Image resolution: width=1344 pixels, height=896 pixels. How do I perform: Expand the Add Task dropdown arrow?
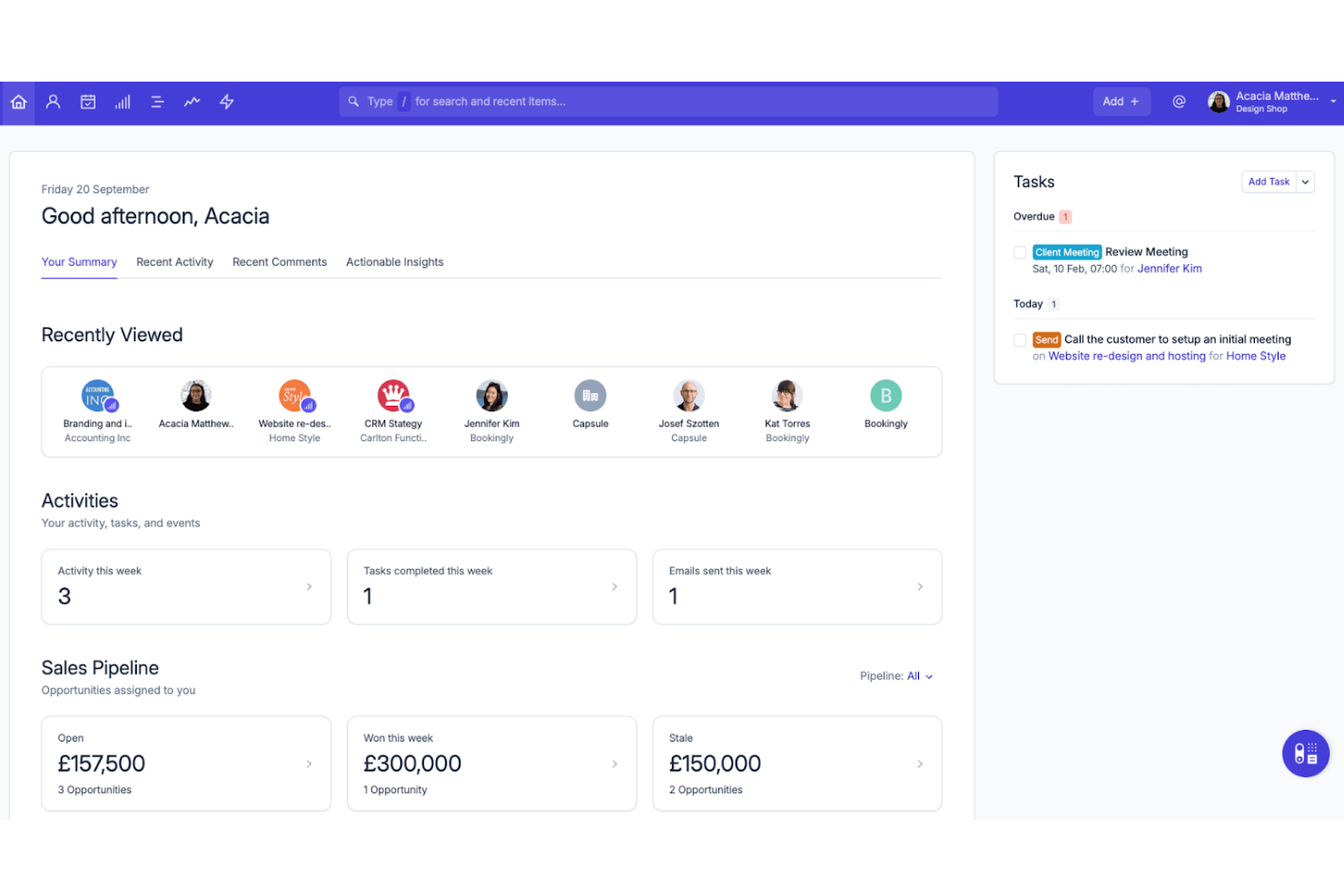[1305, 182]
